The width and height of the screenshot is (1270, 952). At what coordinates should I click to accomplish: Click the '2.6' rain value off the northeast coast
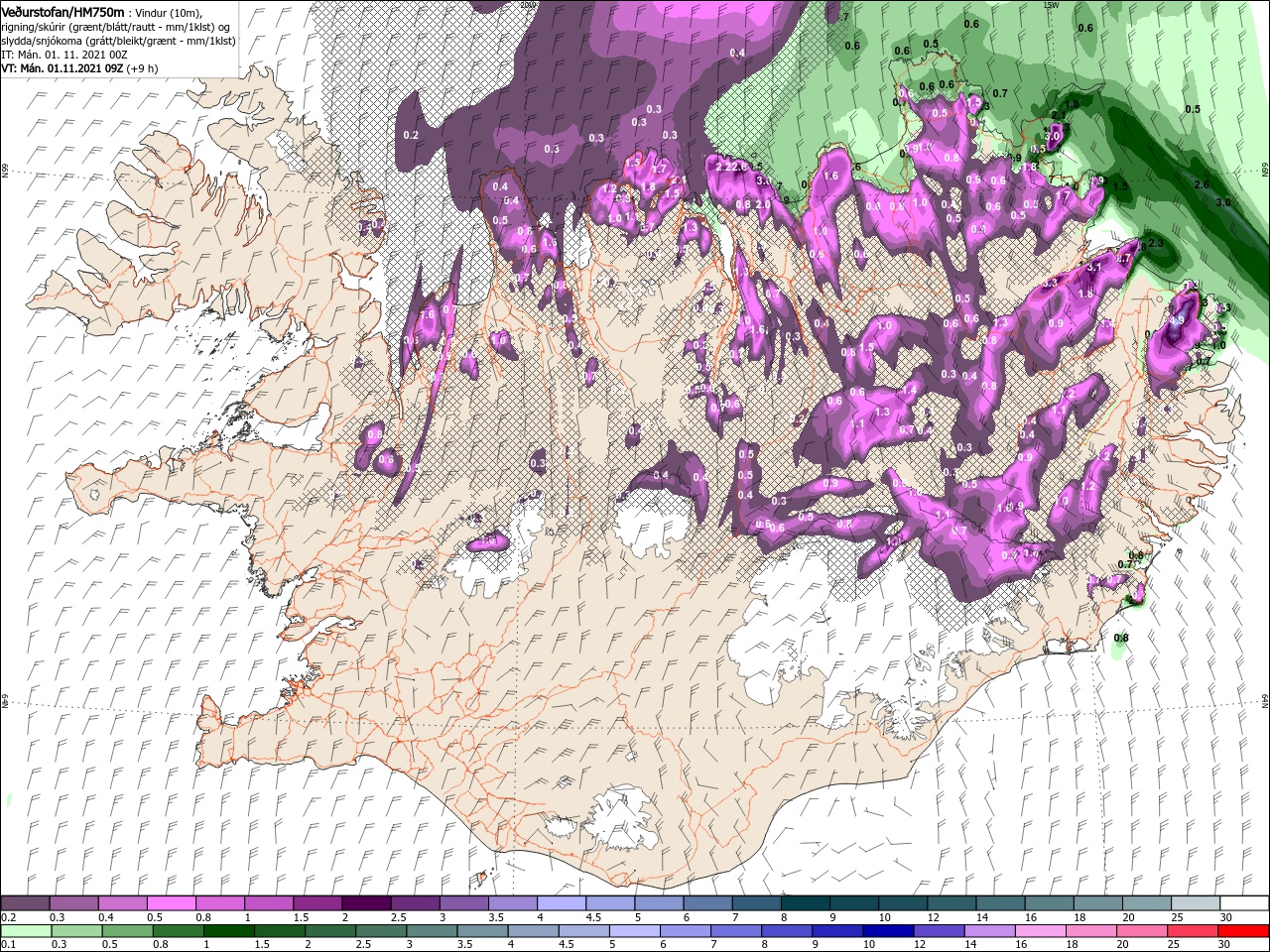click(x=1201, y=184)
